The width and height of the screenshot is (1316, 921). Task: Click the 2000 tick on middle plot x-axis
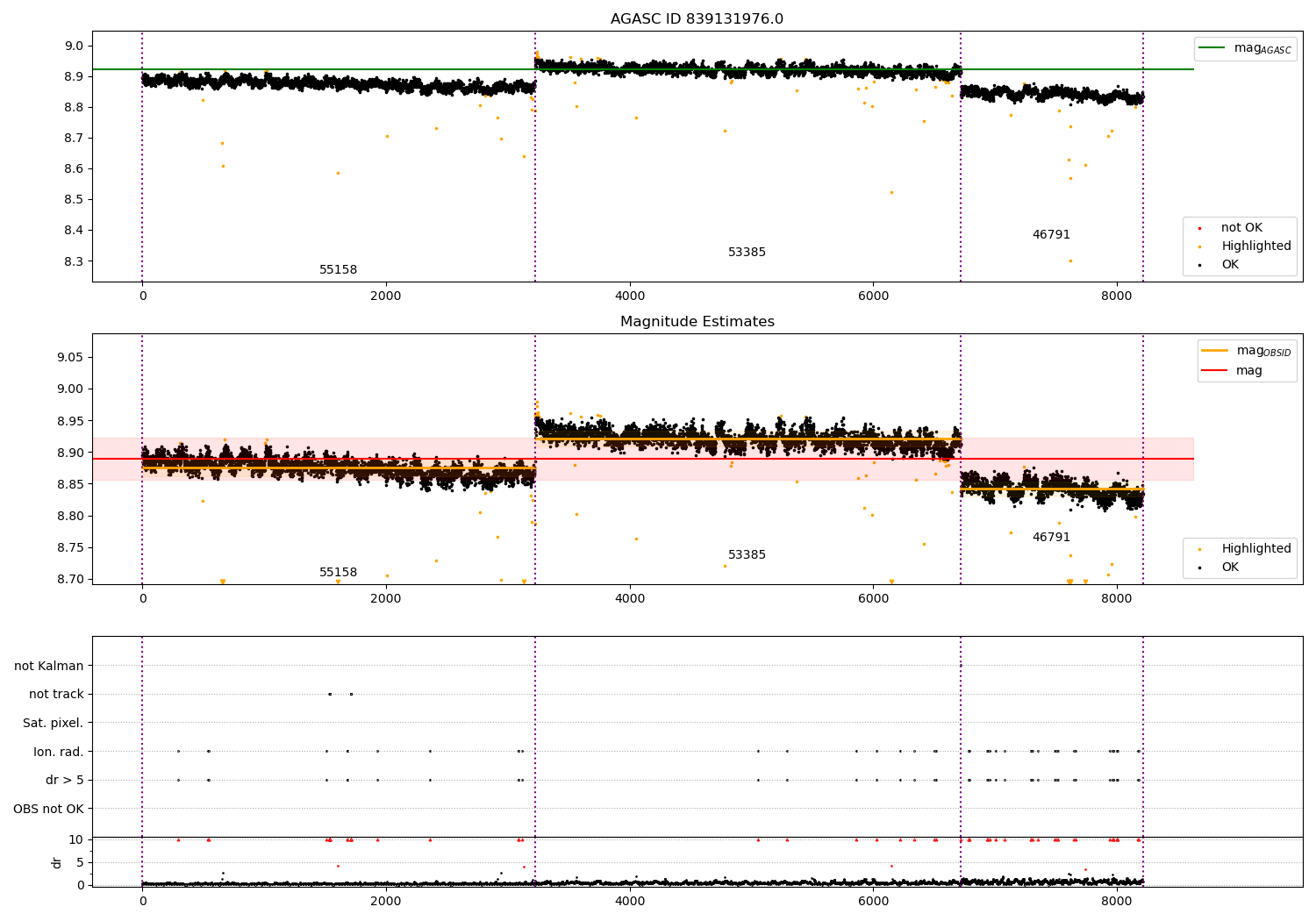click(x=386, y=599)
